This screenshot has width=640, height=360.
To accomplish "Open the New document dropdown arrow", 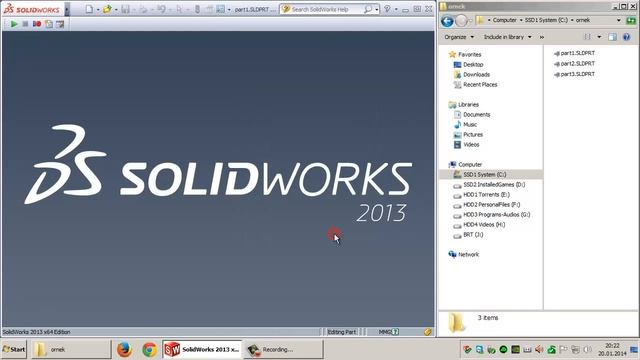I will [x=98, y=9].
